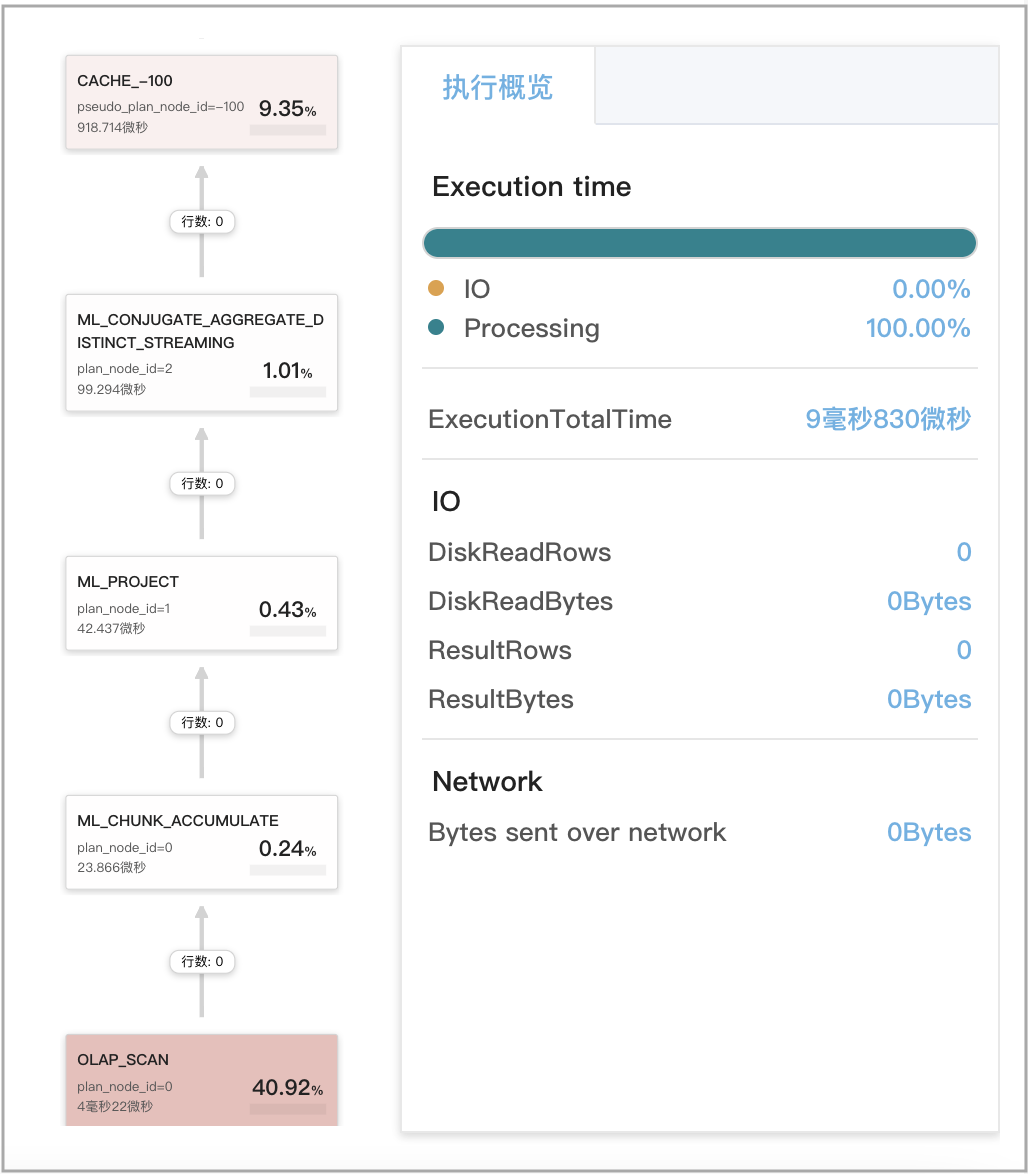1028x1174 pixels.
Task: Click the DiskReadBytes 0Bytes value
Action: [929, 601]
